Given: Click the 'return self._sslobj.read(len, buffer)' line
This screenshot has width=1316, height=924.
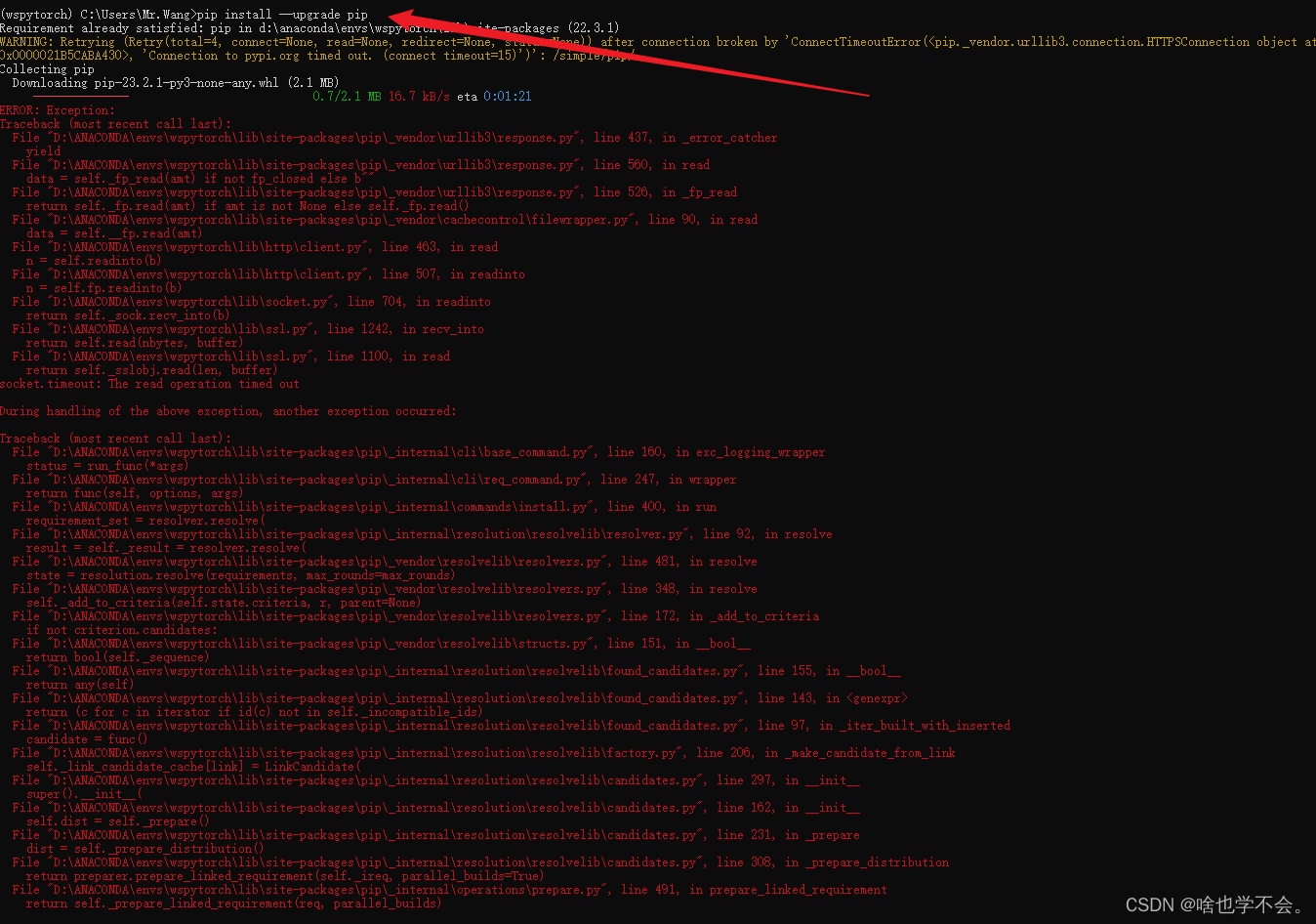Looking at the screenshot, I should [x=152, y=370].
